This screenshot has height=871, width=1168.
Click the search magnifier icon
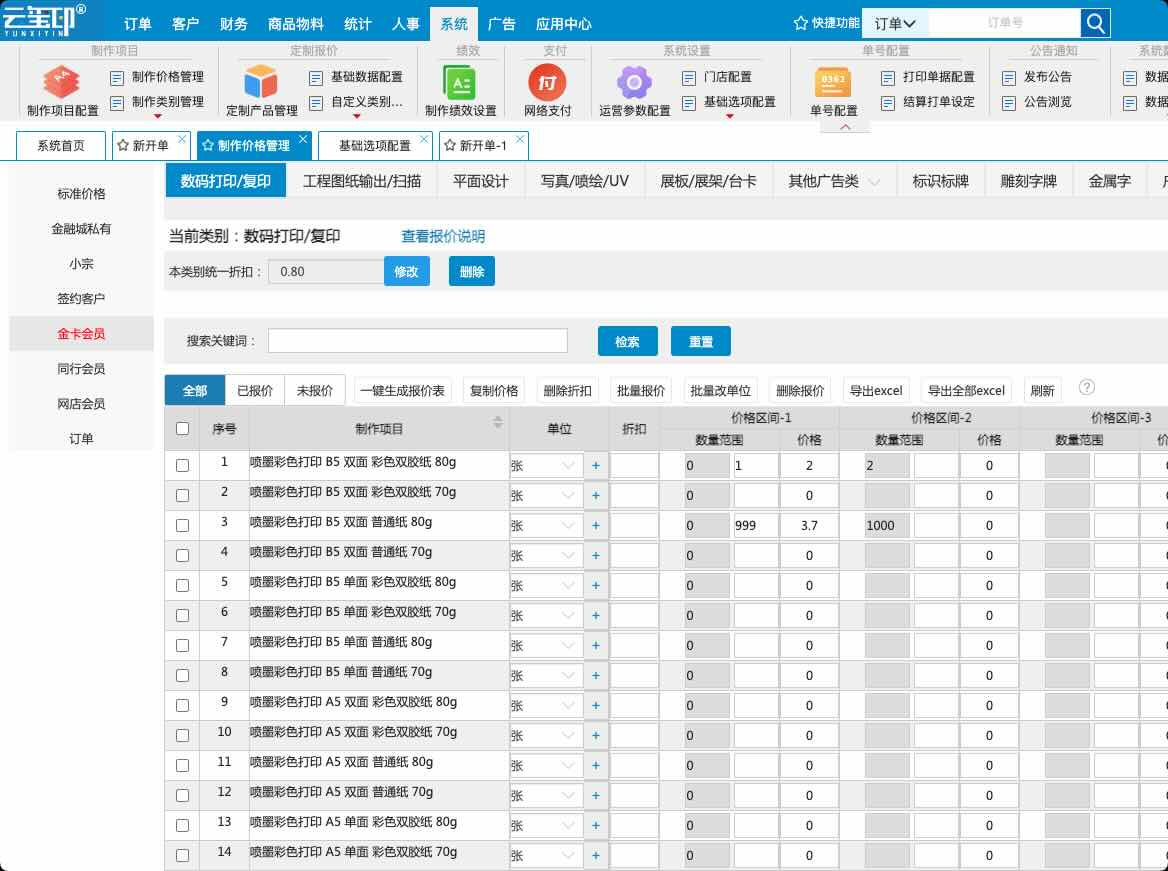pyautogui.click(x=1095, y=23)
